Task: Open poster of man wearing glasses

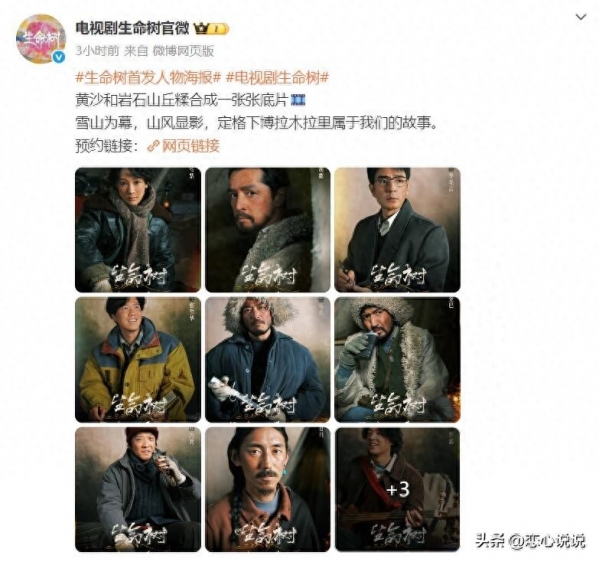Action: [x=397, y=230]
